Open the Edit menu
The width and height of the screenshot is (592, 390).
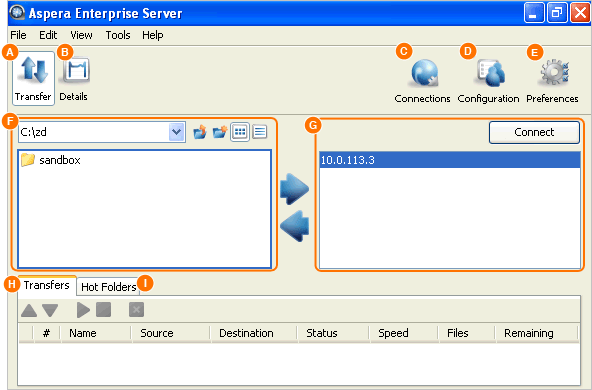click(x=48, y=35)
